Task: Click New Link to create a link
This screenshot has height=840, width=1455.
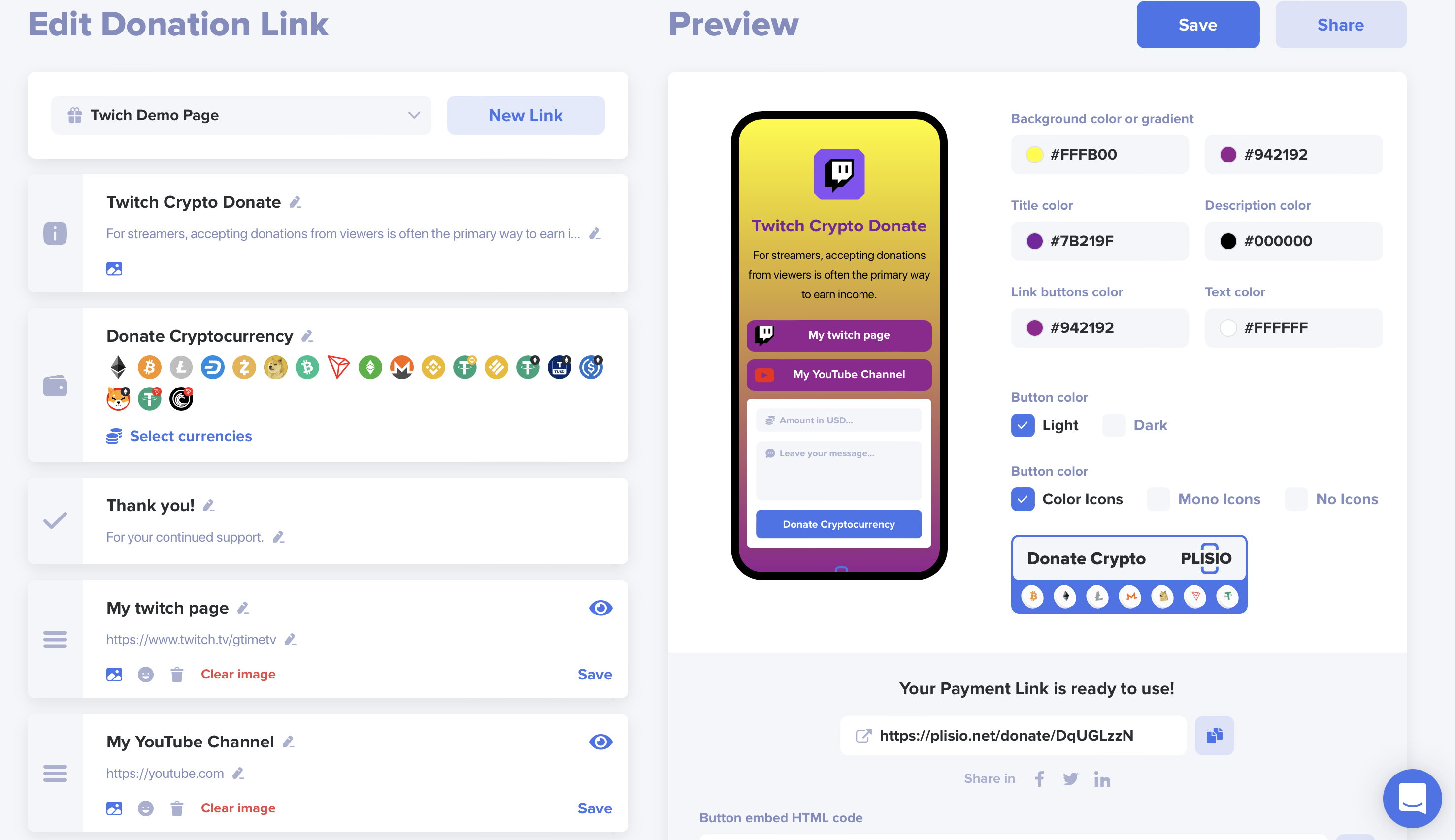Action: (525, 114)
